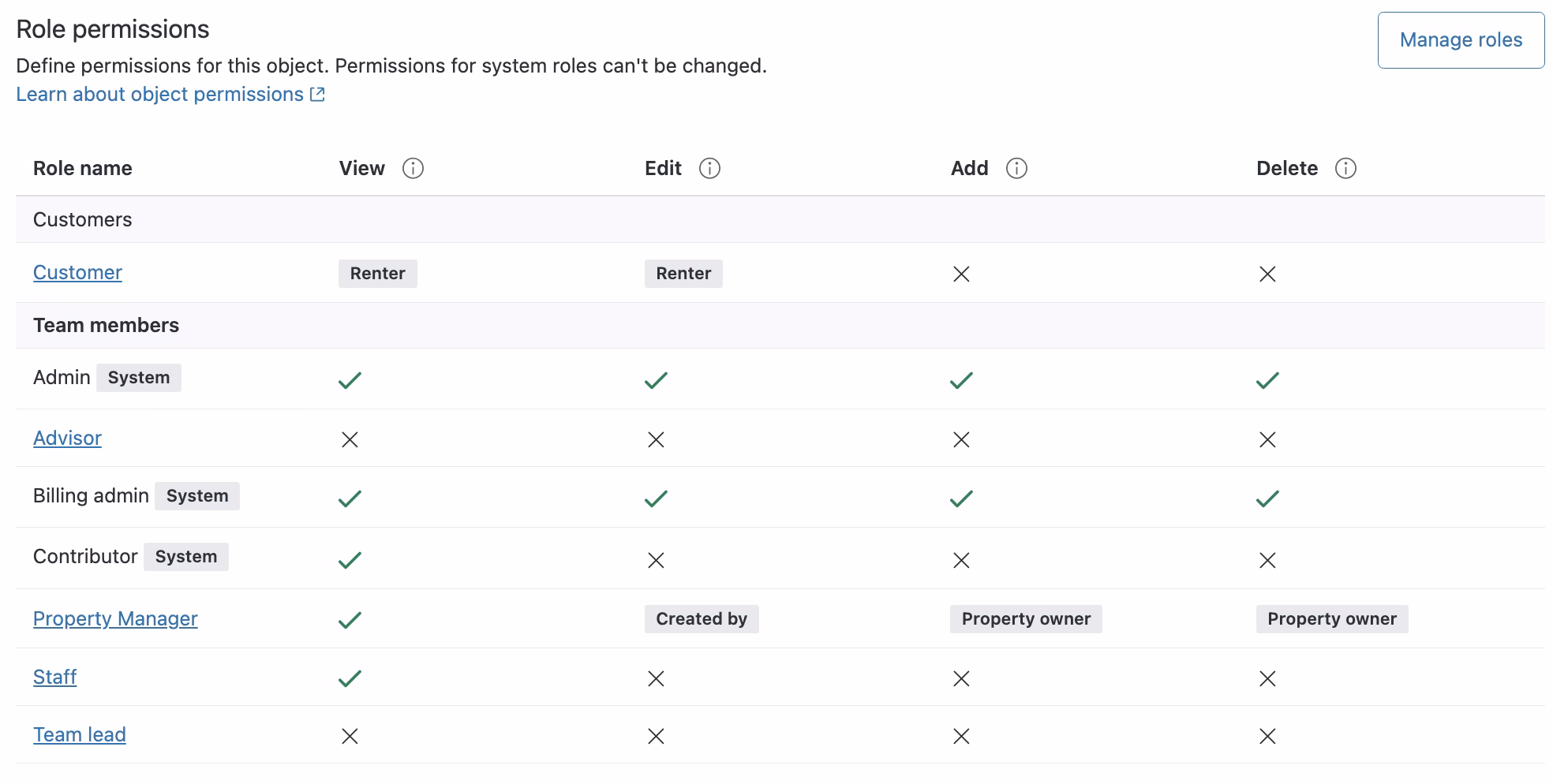This screenshot has height=784, width=1553.
Task: Click the Property owner badge under Delete
Action: tap(1331, 619)
